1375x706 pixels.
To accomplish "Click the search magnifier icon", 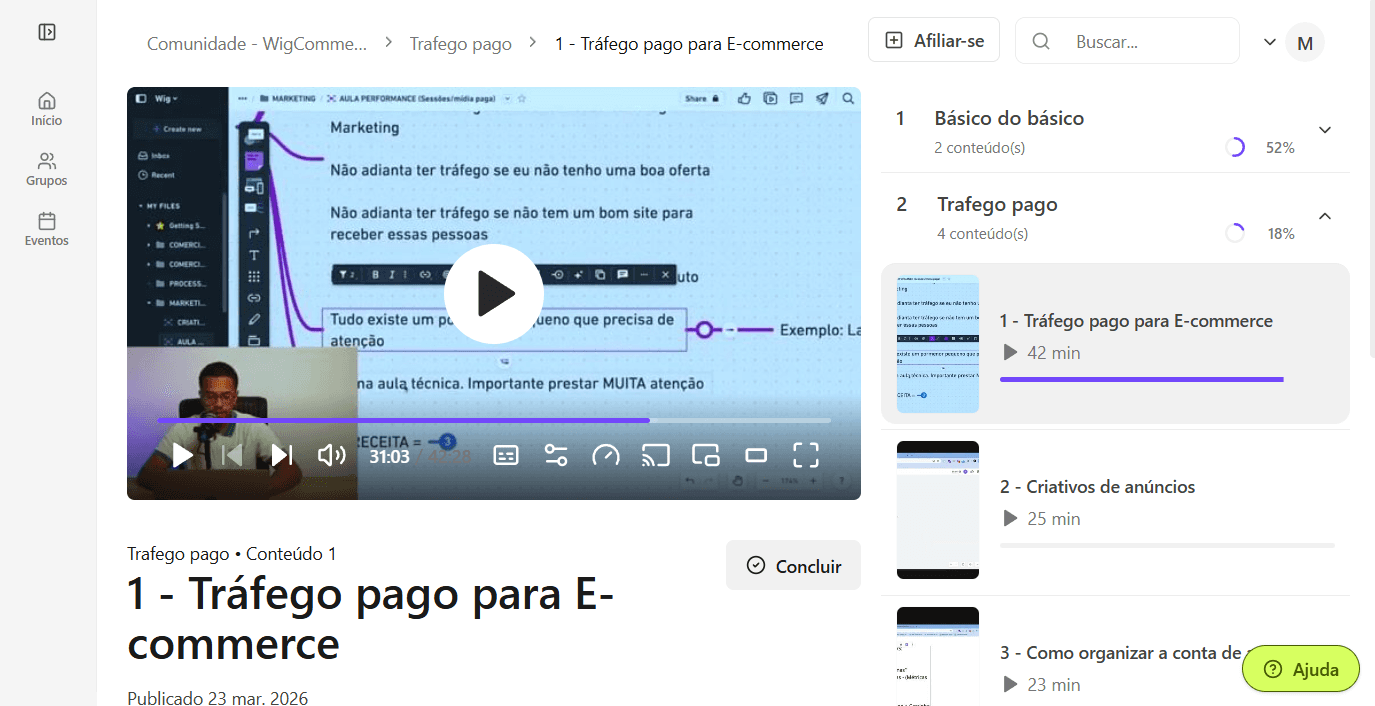I will pyautogui.click(x=1041, y=41).
